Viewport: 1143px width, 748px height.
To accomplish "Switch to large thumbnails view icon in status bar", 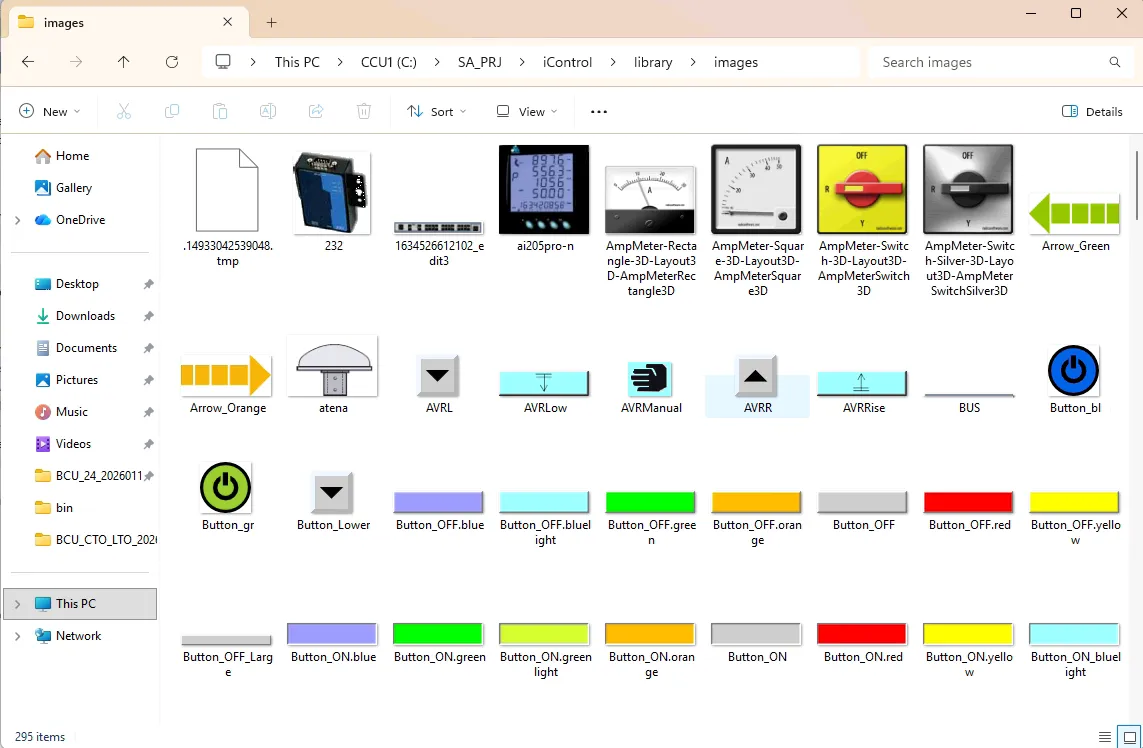I will 1129,736.
